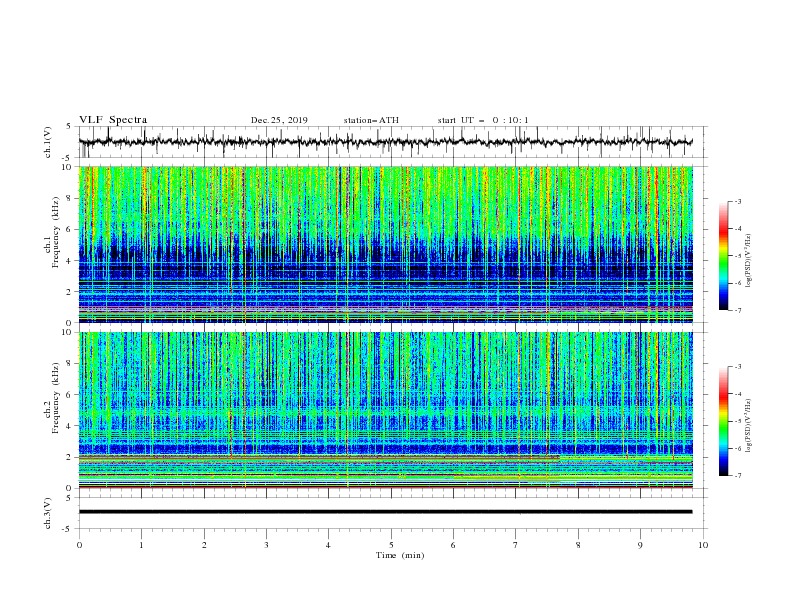792x612 pixels.
Task: Click the ch.2 spectrogram color scale bar
Action: pyautogui.click(x=723, y=421)
